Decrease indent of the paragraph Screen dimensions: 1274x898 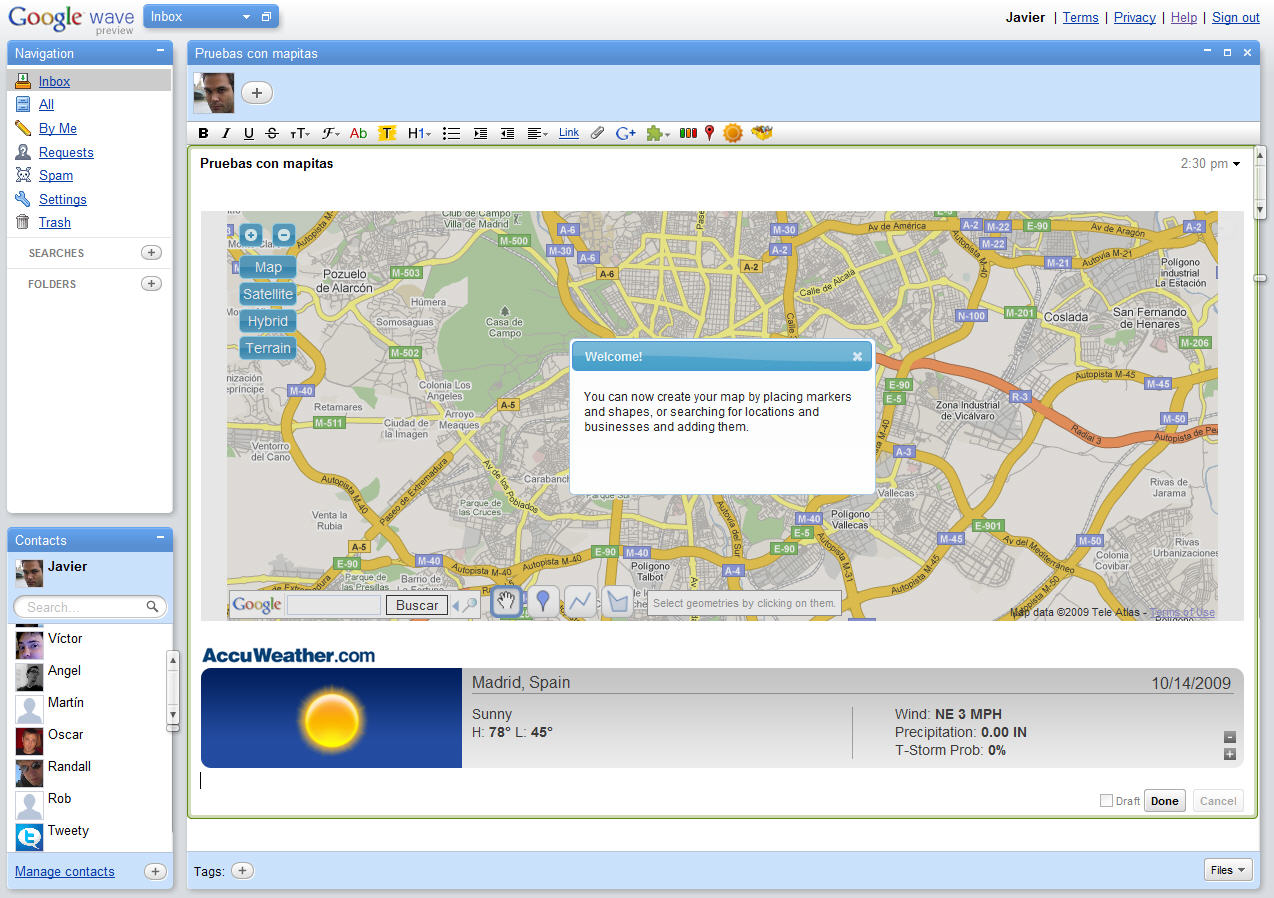pyautogui.click(x=507, y=133)
